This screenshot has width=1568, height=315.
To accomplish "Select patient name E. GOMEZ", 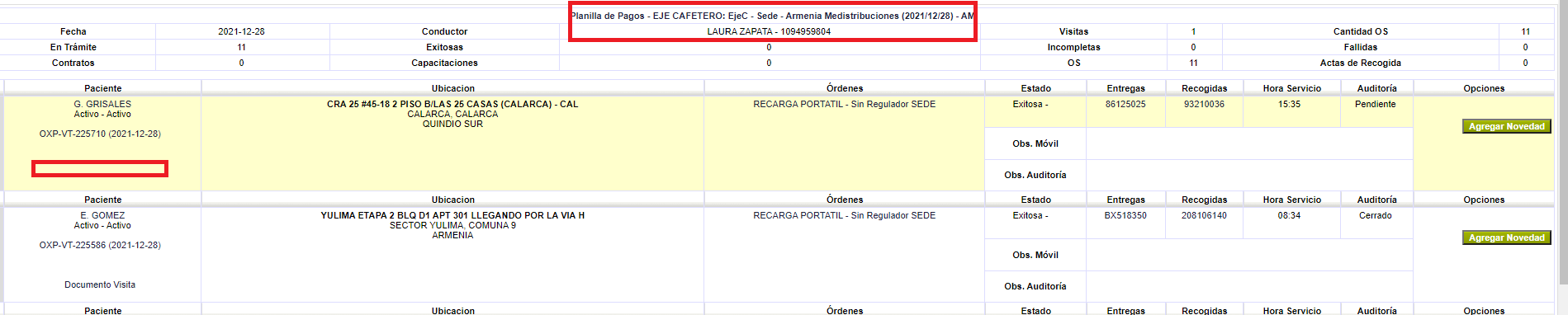I will (102, 215).
